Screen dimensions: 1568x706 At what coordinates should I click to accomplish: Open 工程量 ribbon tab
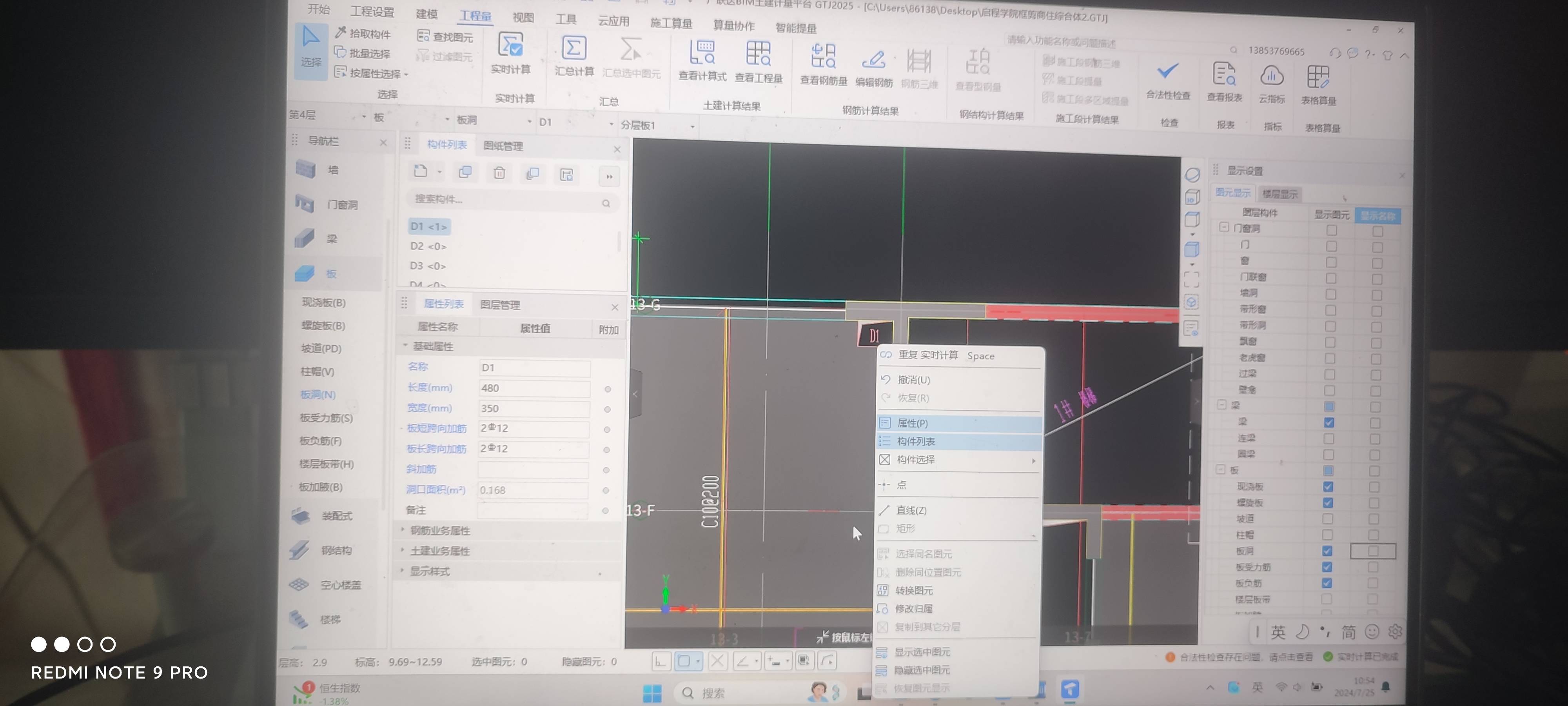(475, 16)
